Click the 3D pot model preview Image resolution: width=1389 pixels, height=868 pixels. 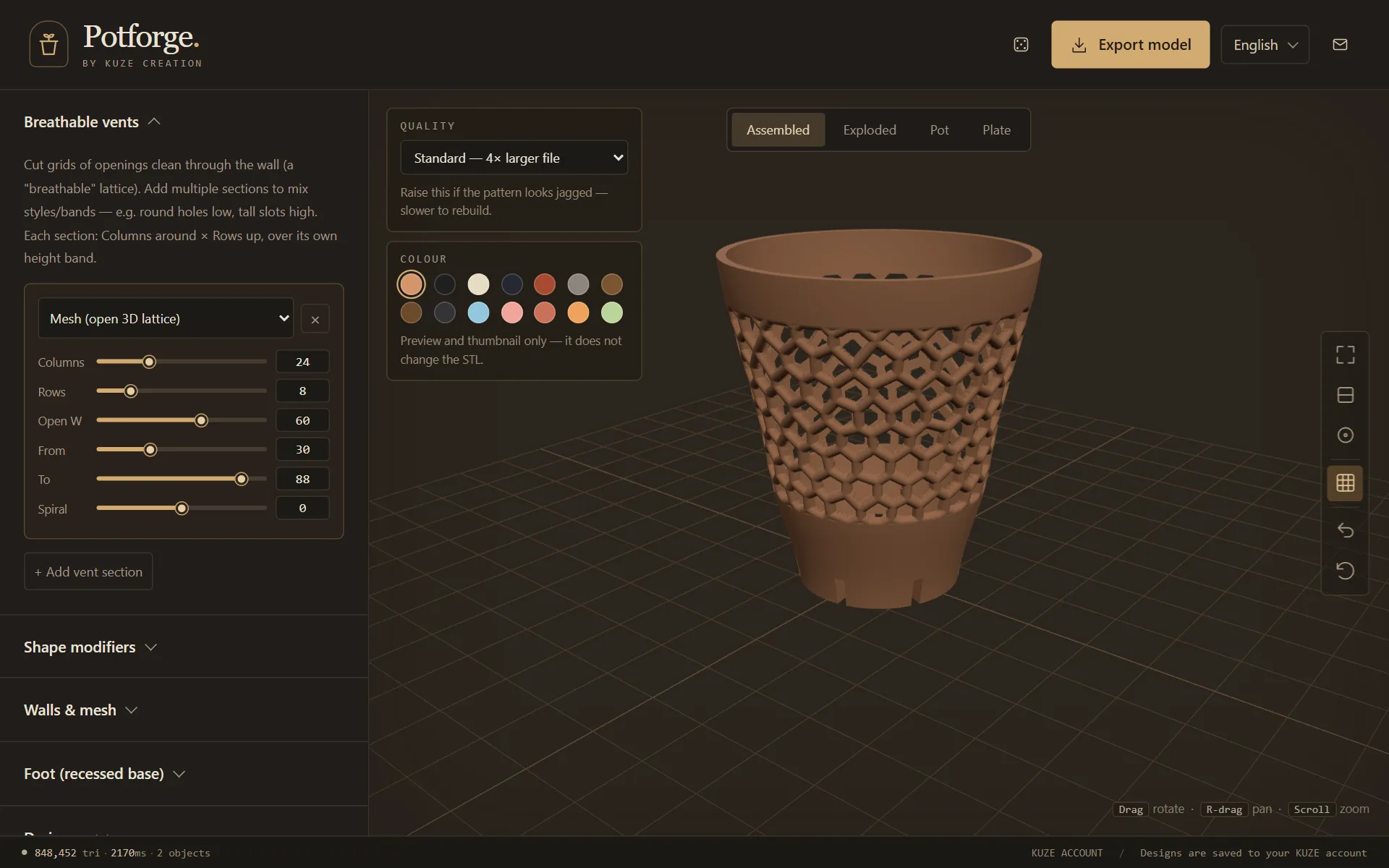[x=878, y=420]
